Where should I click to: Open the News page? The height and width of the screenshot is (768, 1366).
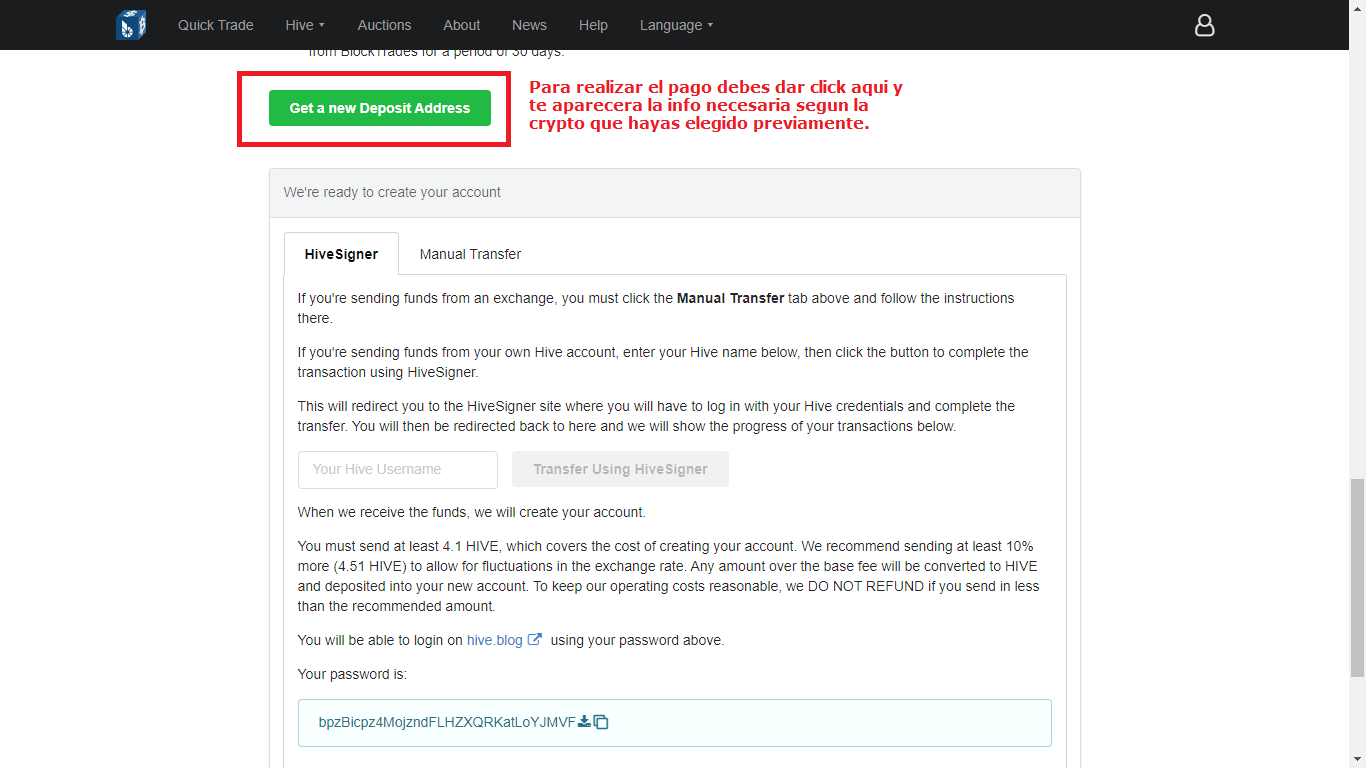pyautogui.click(x=529, y=25)
